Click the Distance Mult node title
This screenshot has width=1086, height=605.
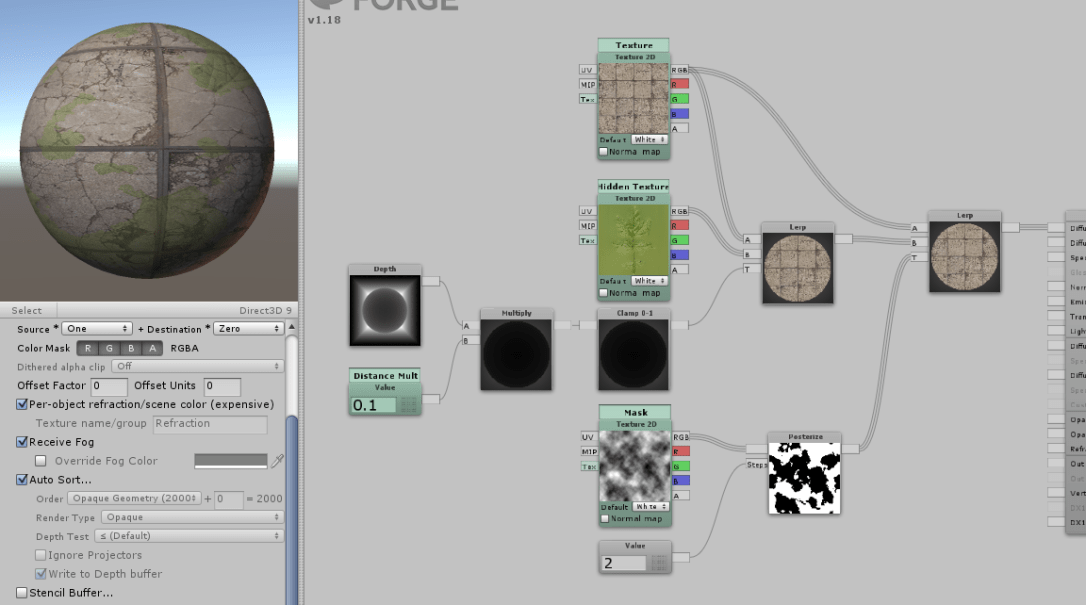coord(385,376)
